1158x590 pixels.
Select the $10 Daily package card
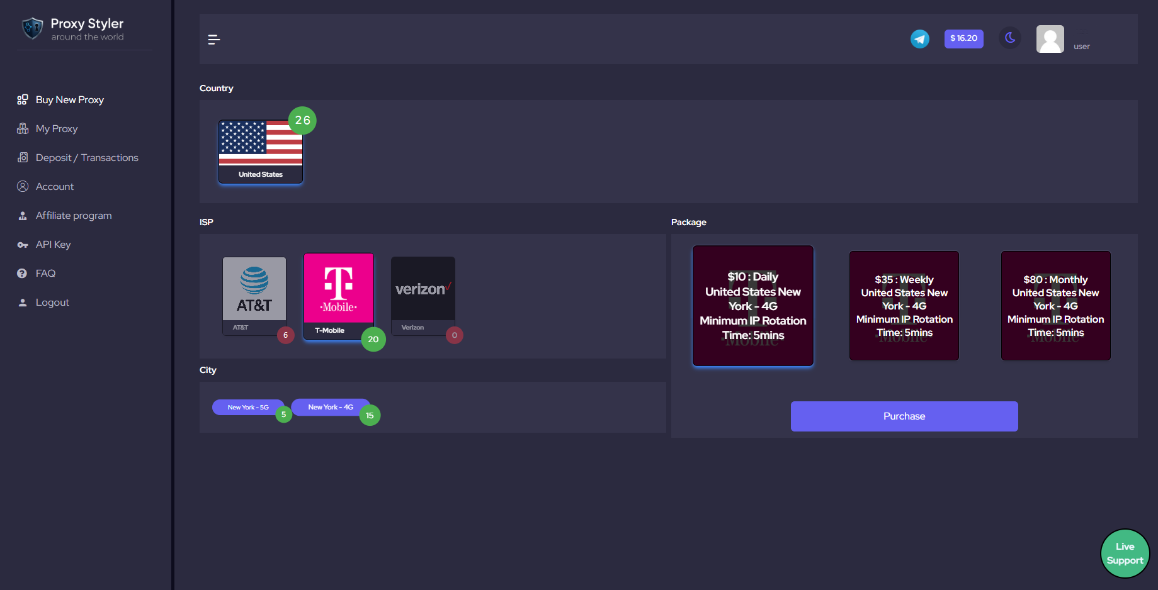click(753, 306)
